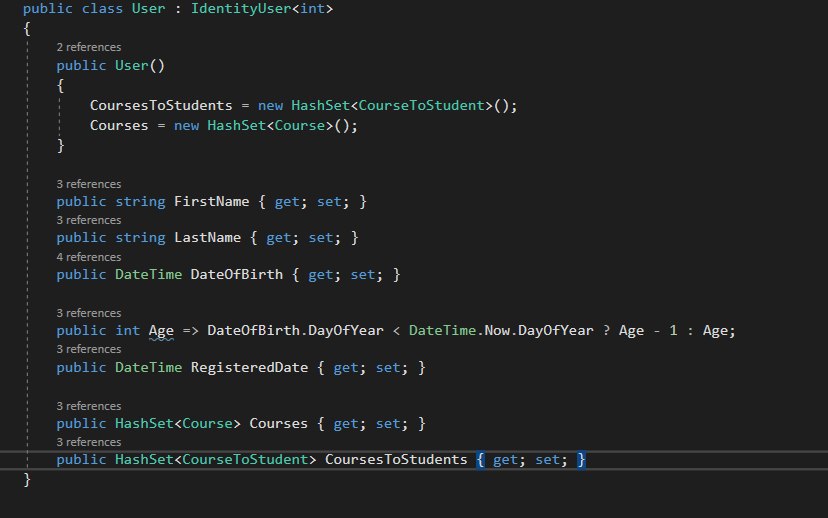Open '3 references' CodeLens above FirstName property
This screenshot has width=828, height=518.
89,184
